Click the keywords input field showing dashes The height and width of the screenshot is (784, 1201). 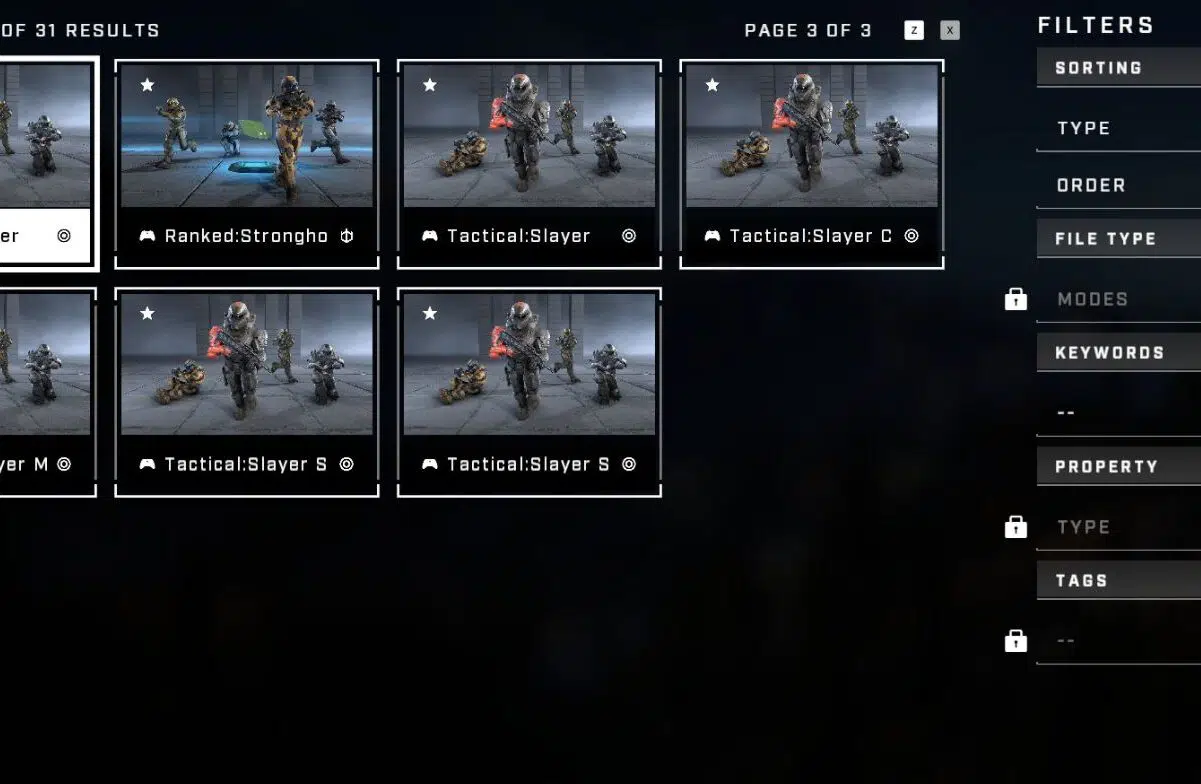[1119, 413]
